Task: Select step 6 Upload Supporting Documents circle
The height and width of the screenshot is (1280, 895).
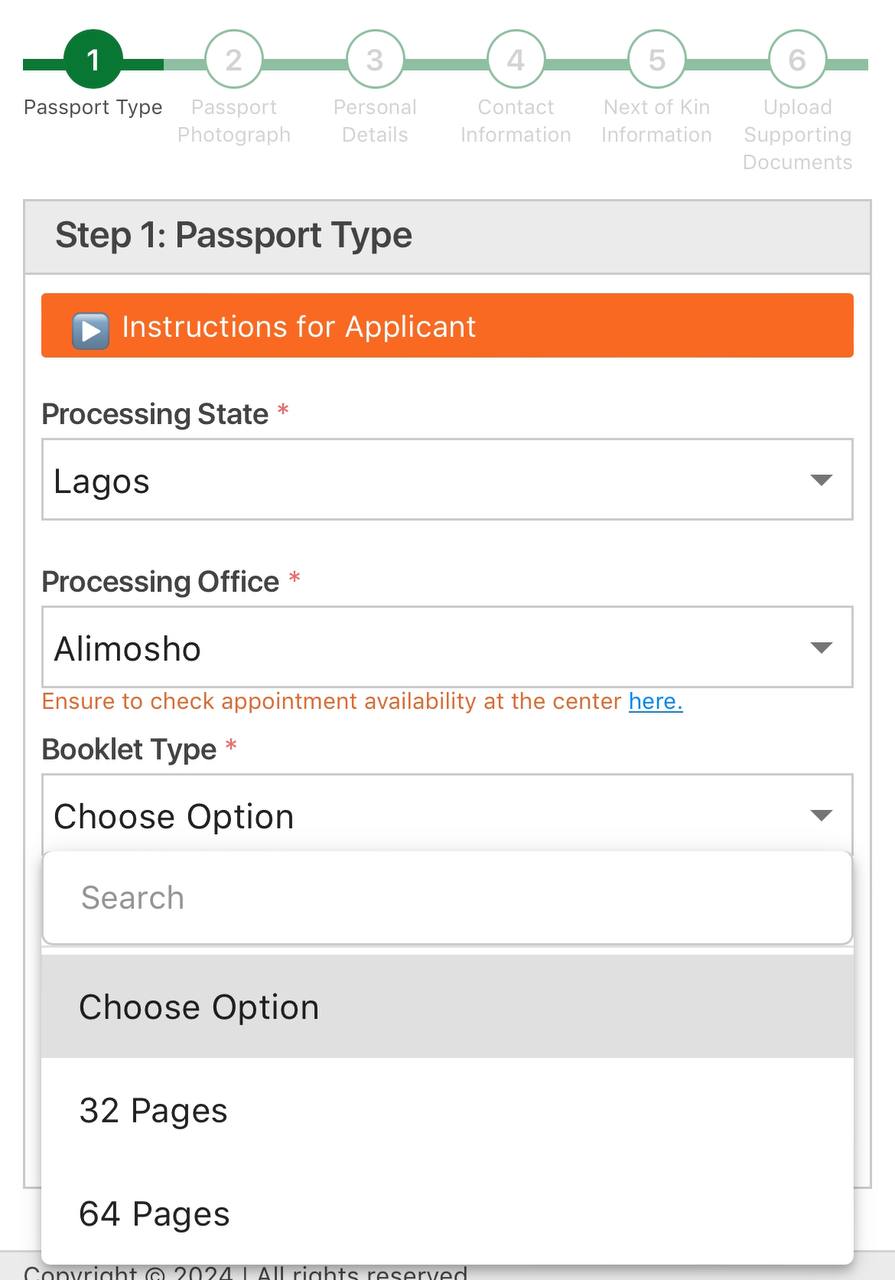Action: pos(797,60)
